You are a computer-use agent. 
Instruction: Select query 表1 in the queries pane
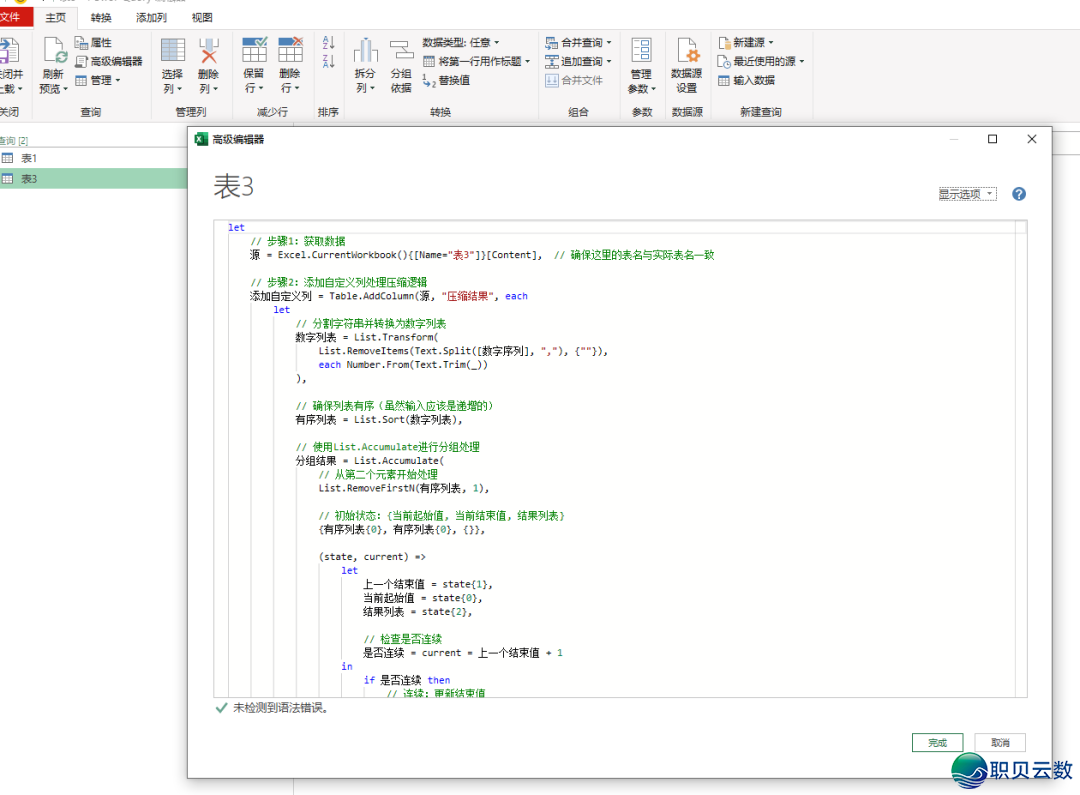(94, 158)
